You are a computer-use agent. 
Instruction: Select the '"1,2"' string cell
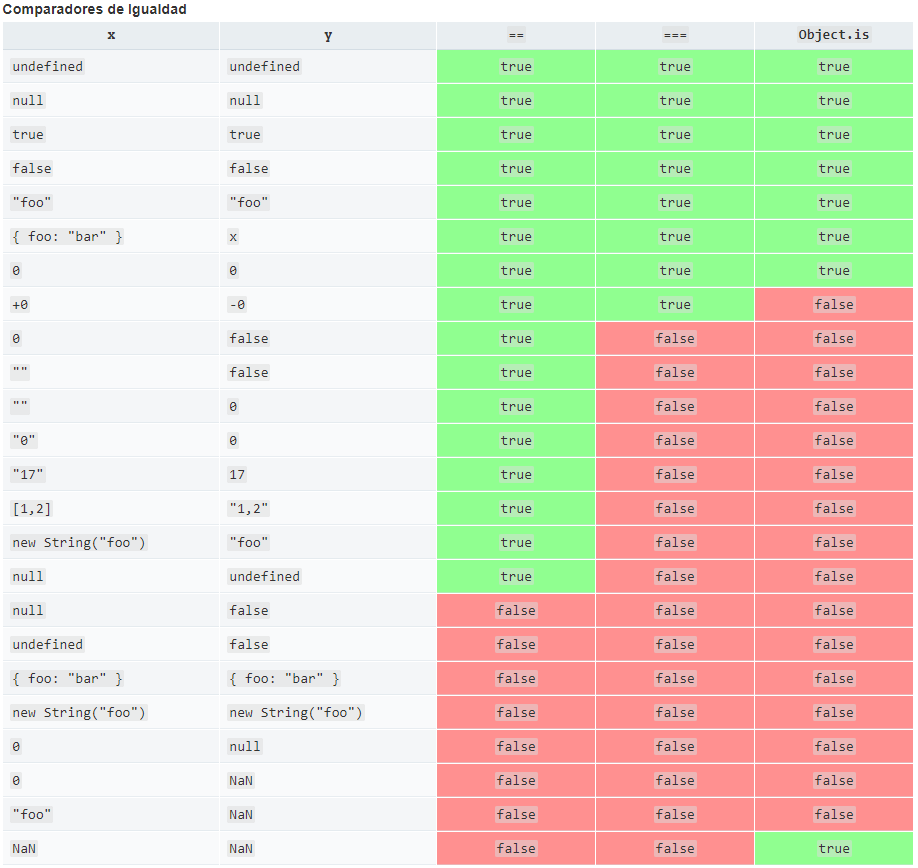pyautogui.click(x=249, y=509)
